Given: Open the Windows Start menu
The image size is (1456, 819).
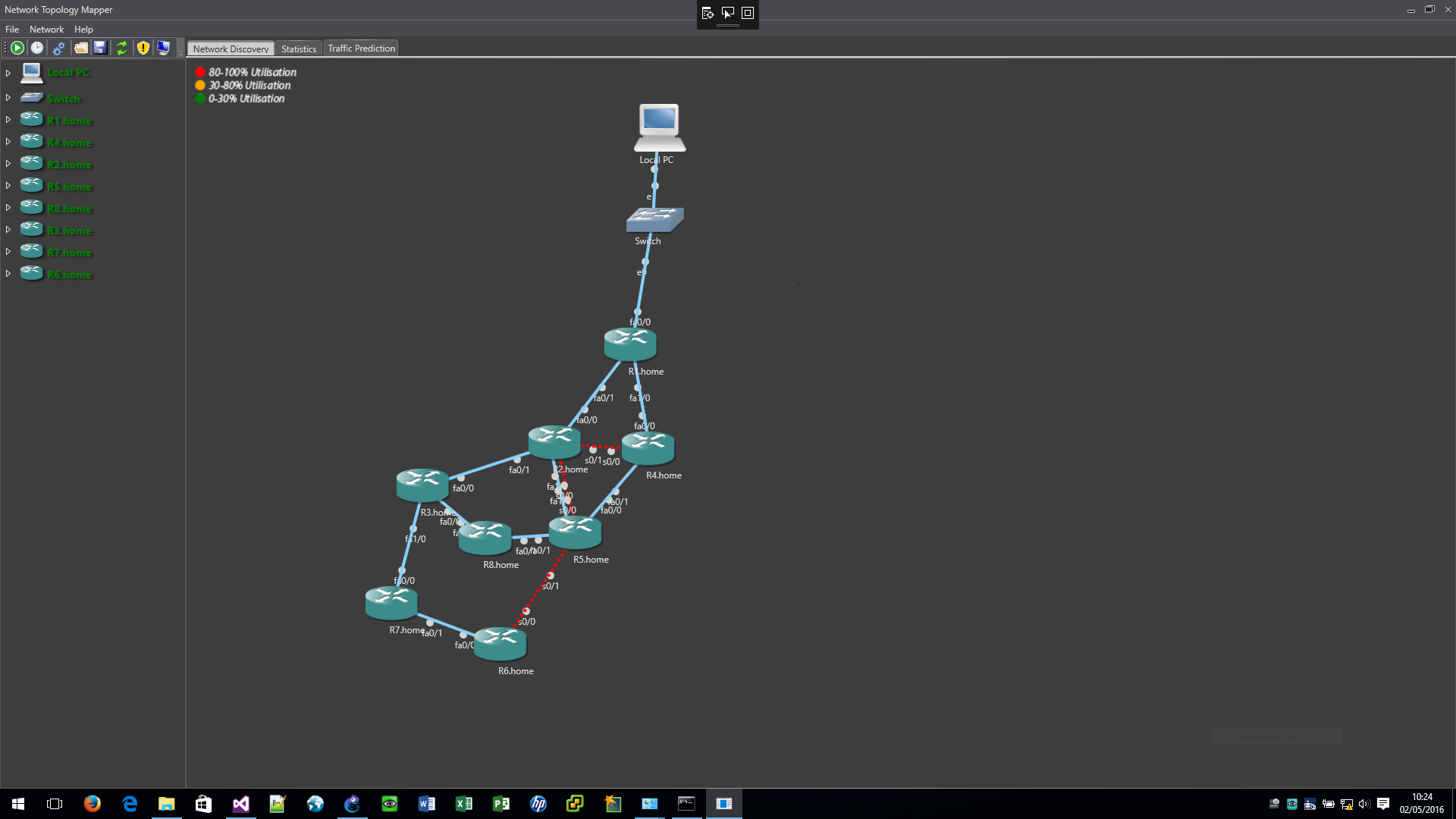Looking at the screenshot, I should click(18, 804).
